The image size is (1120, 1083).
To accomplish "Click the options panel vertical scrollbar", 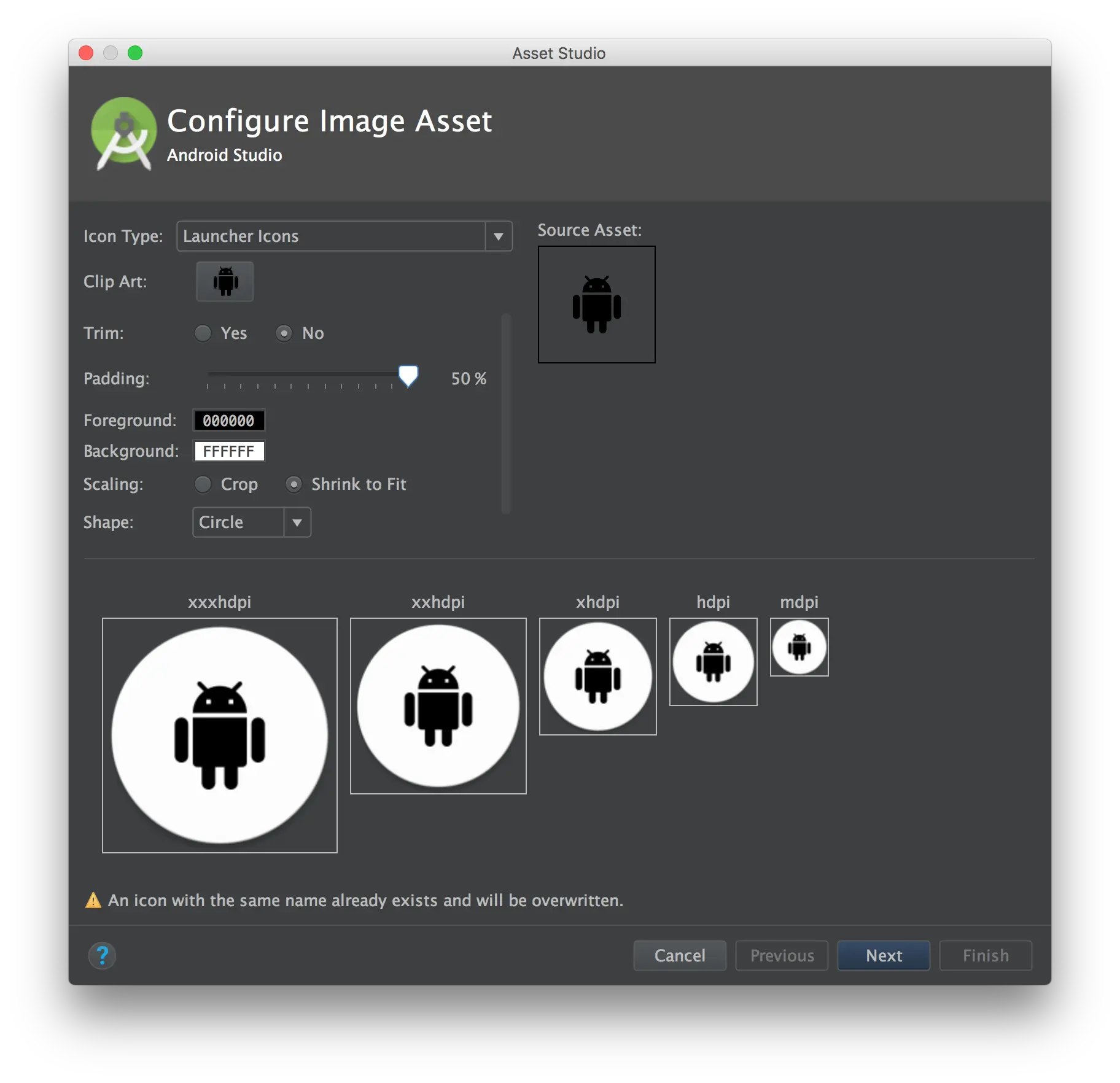I will [x=507, y=414].
